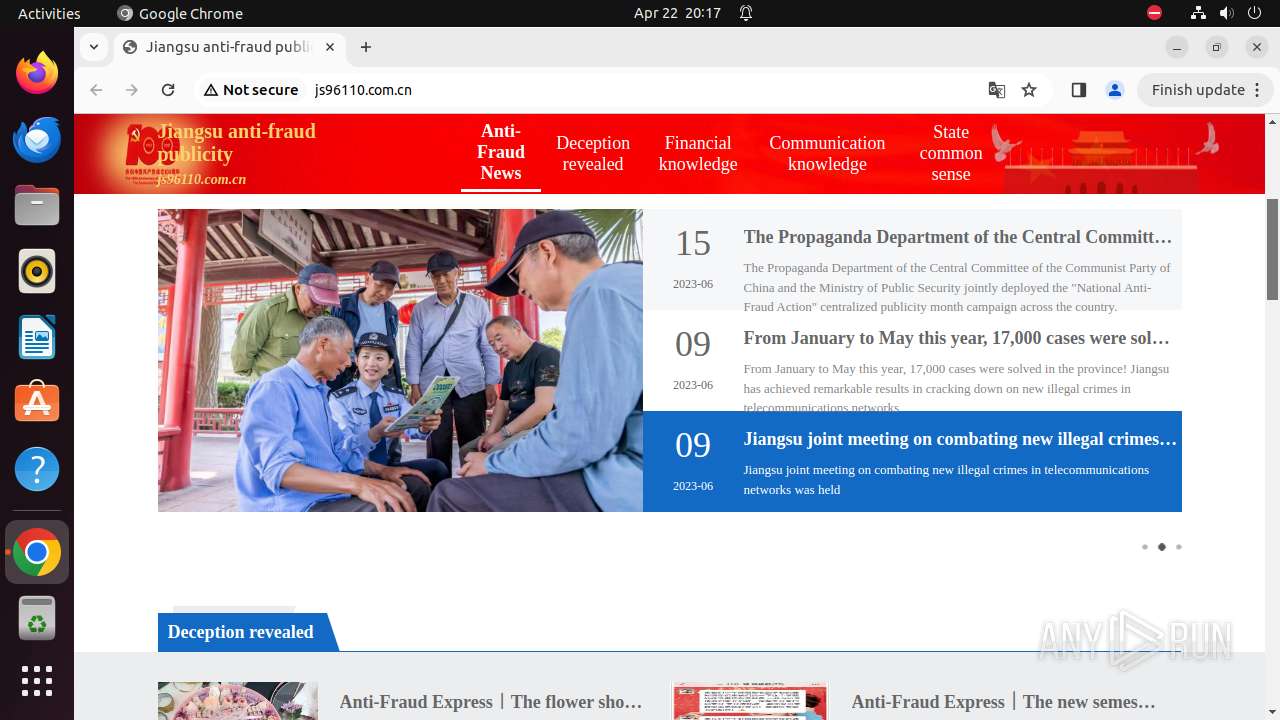Open the 17,000 cases solved headline
This screenshot has height=720, width=1280.
(957, 338)
